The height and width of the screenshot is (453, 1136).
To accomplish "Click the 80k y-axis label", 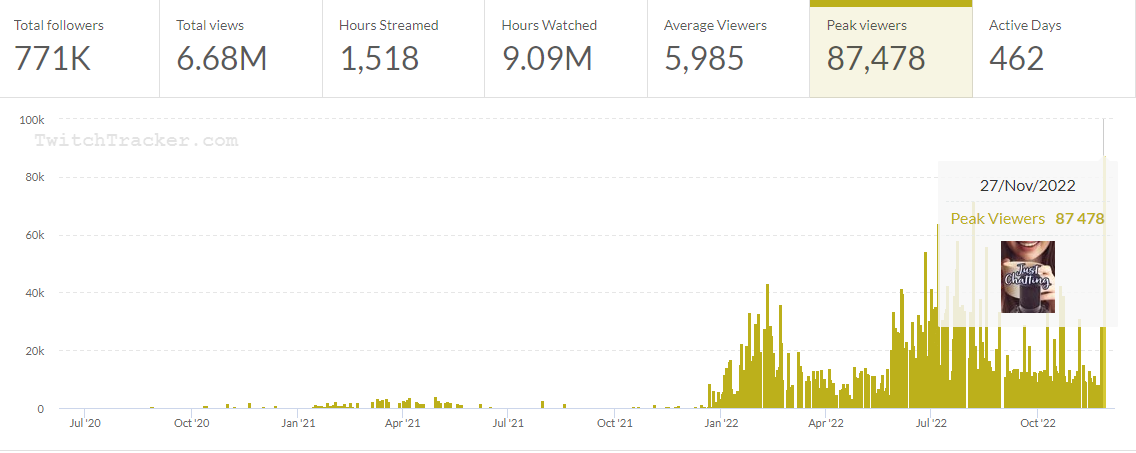I will (34, 178).
